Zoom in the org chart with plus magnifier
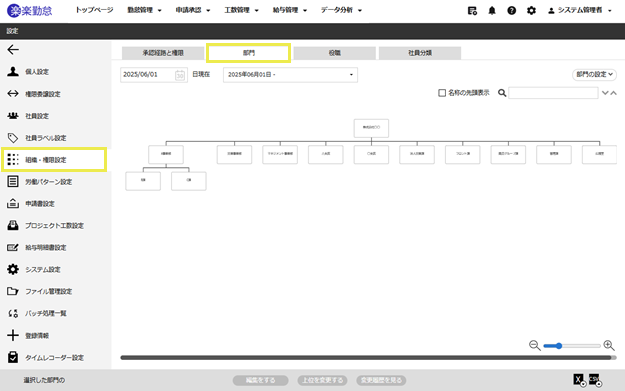Screen dimensions: 625x391 [x=609, y=346]
